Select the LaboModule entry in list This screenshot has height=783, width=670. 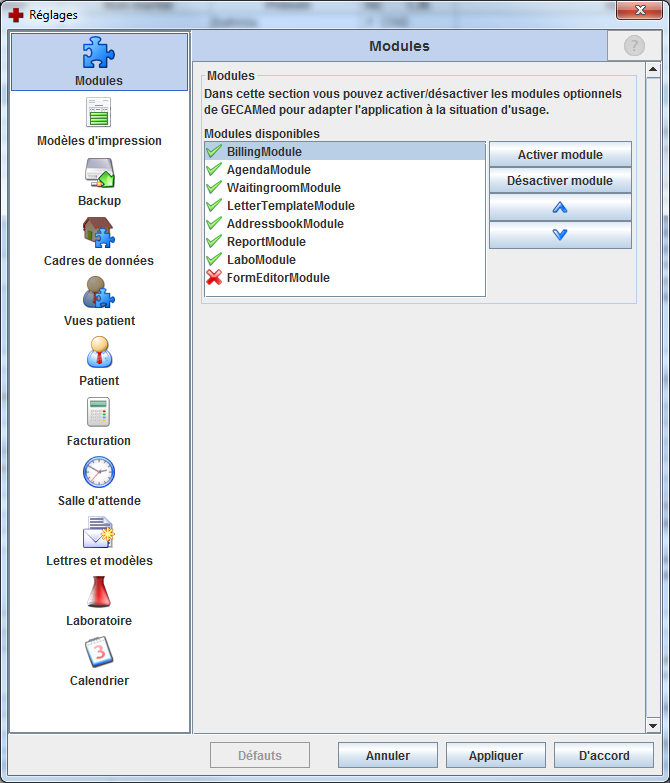260,260
